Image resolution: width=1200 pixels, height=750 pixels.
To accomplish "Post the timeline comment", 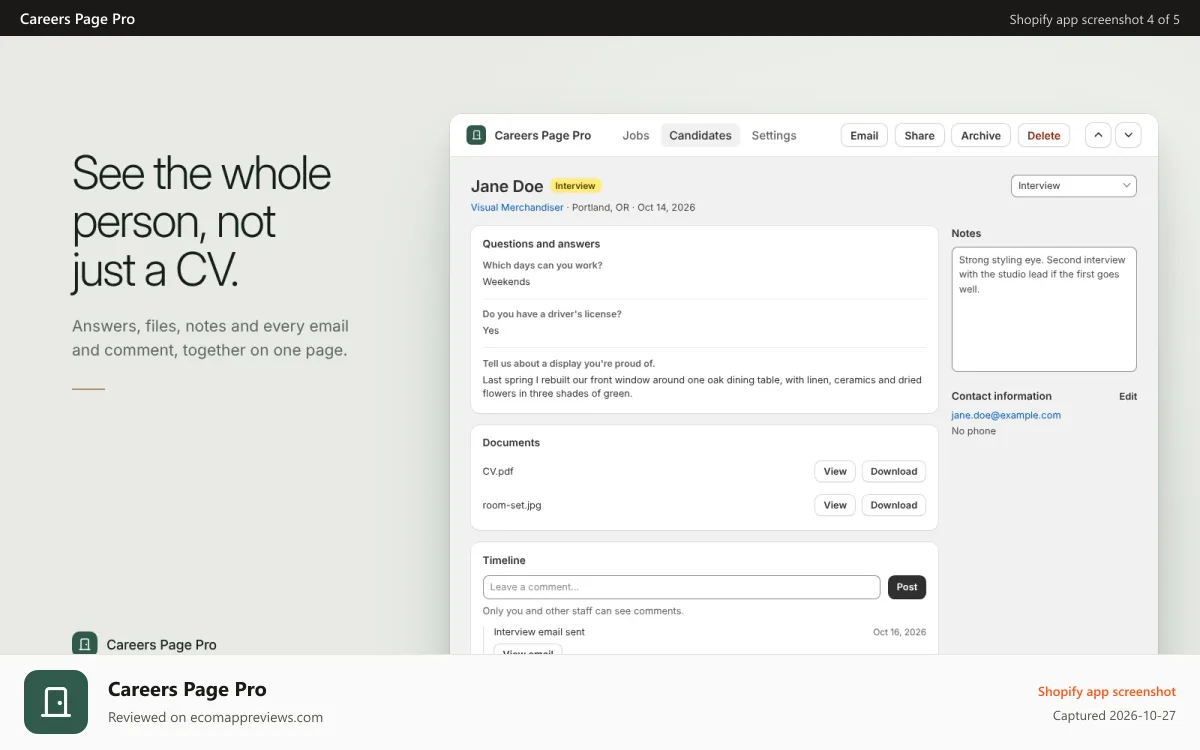I will tap(907, 587).
